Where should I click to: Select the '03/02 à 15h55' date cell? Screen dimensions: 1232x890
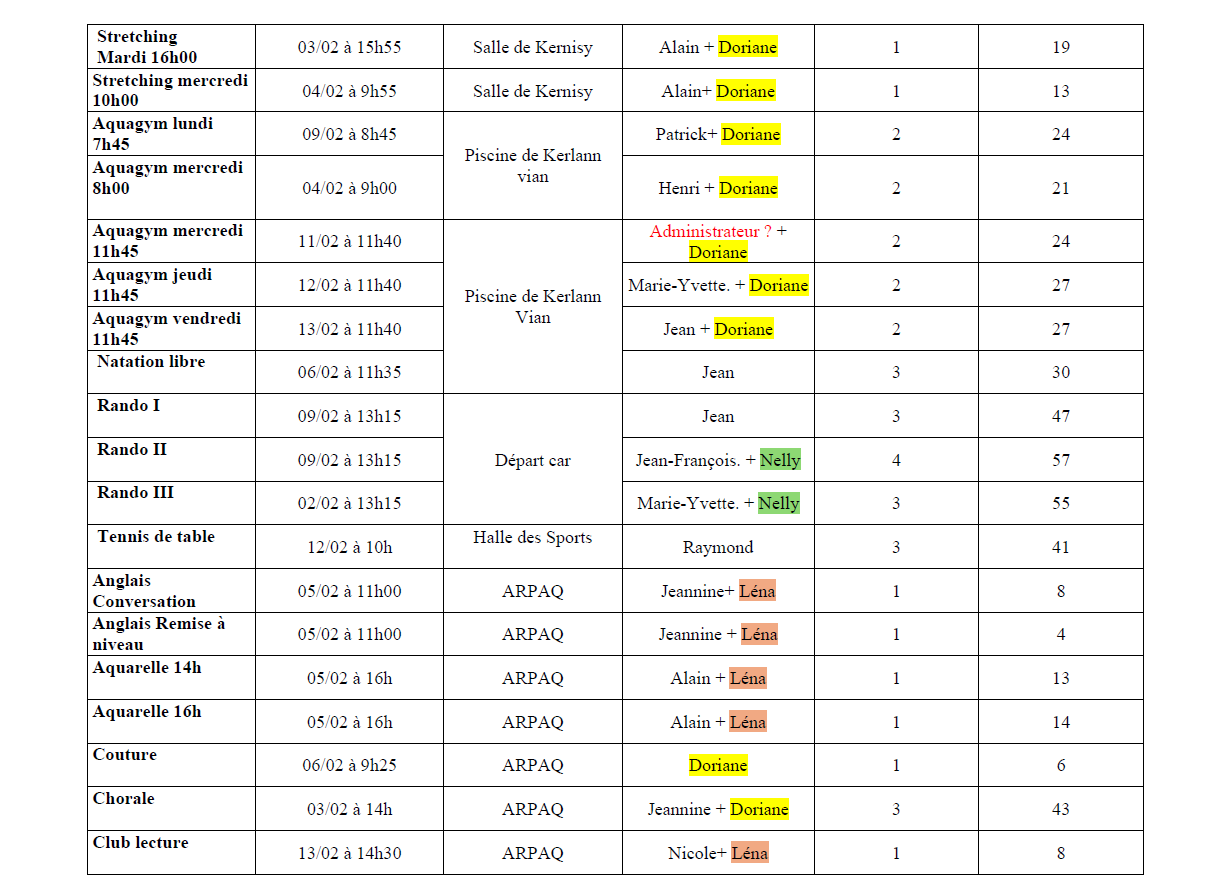[349, 47]
